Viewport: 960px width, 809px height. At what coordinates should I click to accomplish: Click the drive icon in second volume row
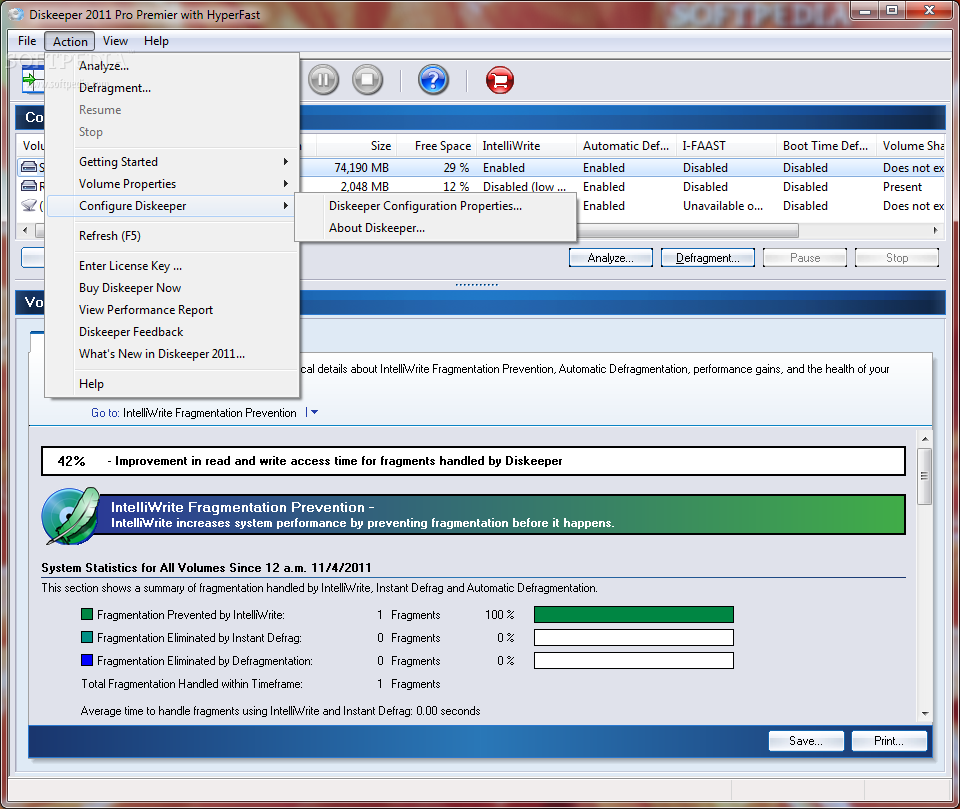tap(29, 186)
